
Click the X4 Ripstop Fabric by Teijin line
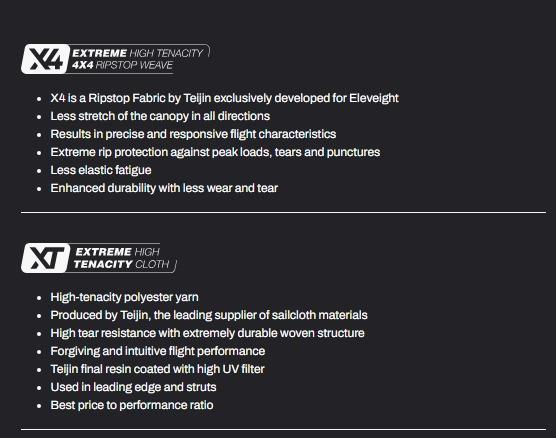point(224,98)
